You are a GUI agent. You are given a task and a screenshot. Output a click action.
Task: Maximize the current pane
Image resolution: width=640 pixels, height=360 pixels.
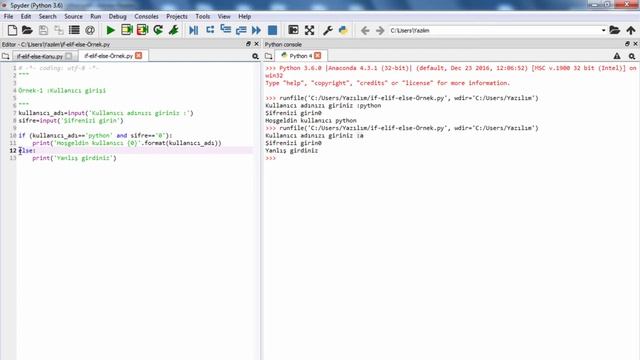pos(293,30)
